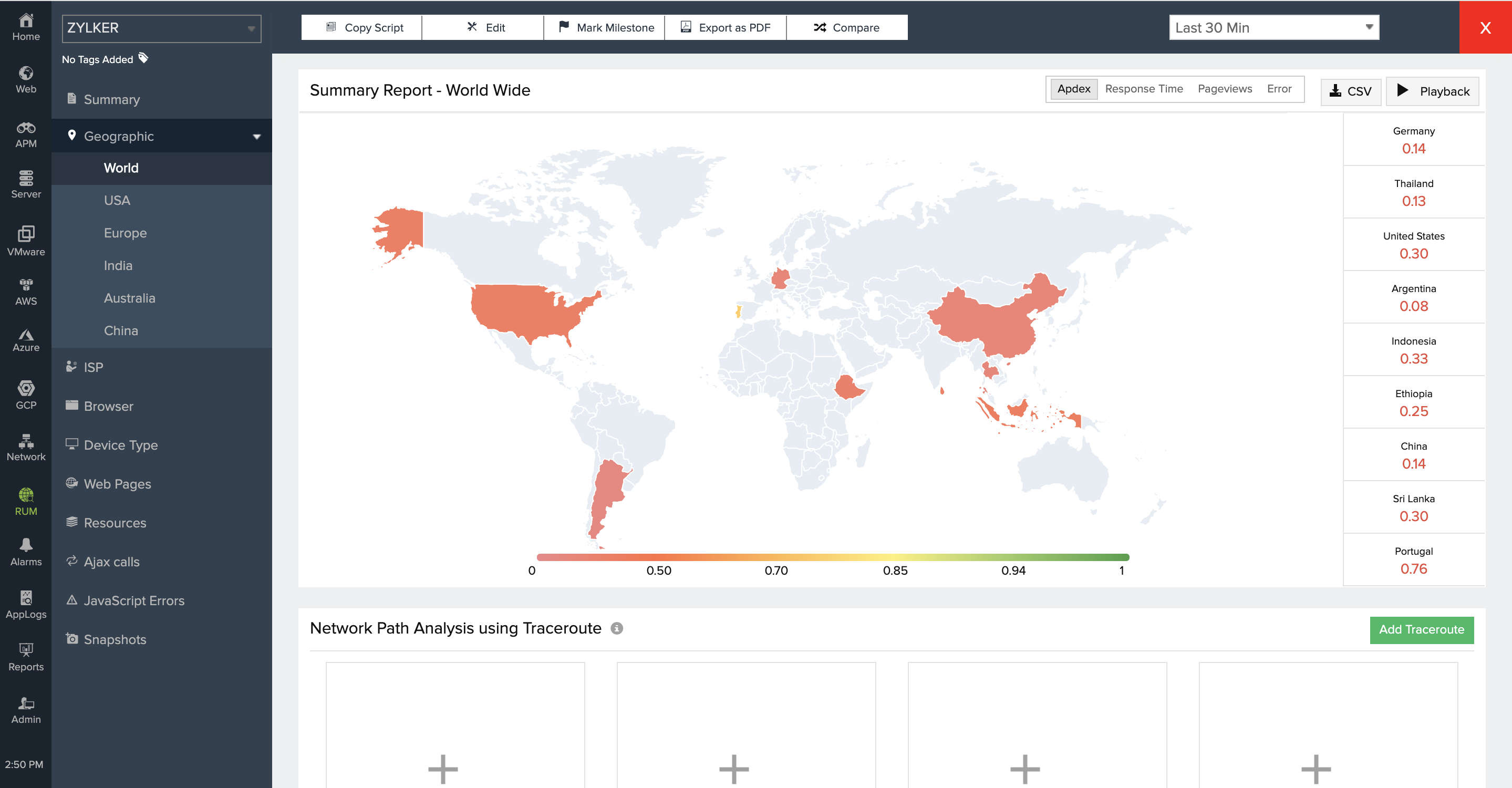Start the Playback
The width and height of the screenshot is (1512, 788).
pos(1432,91)
